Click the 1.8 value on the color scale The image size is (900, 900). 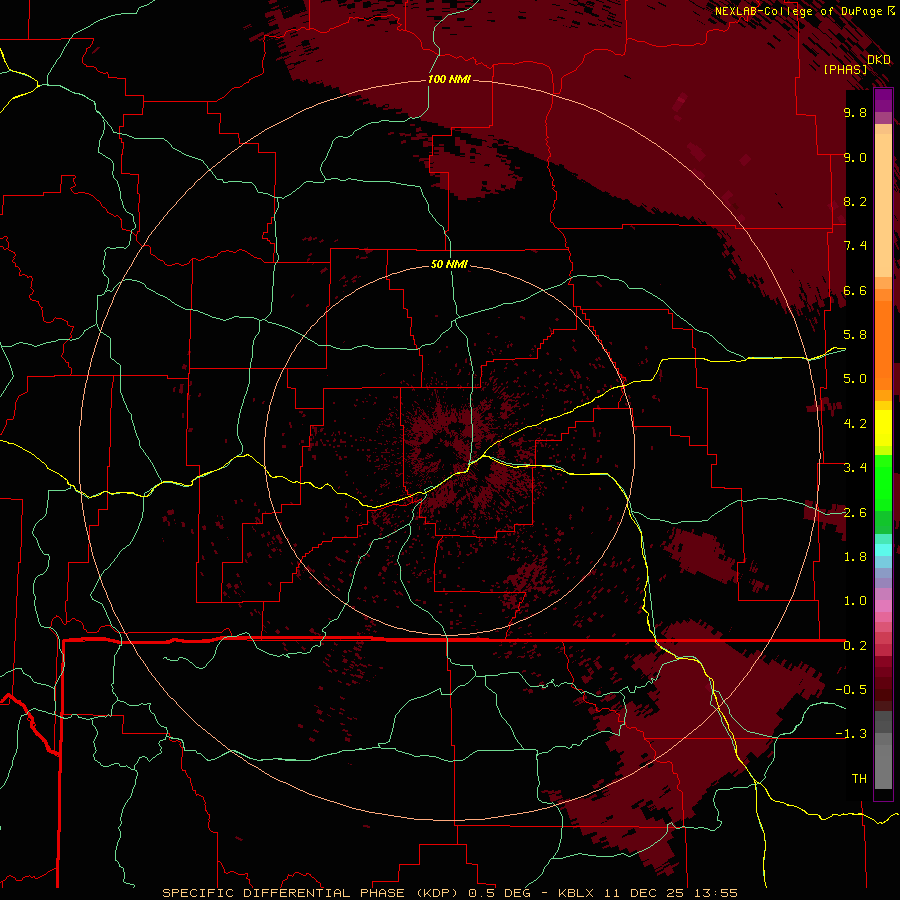pyautogui.click(x=855, y=557)
